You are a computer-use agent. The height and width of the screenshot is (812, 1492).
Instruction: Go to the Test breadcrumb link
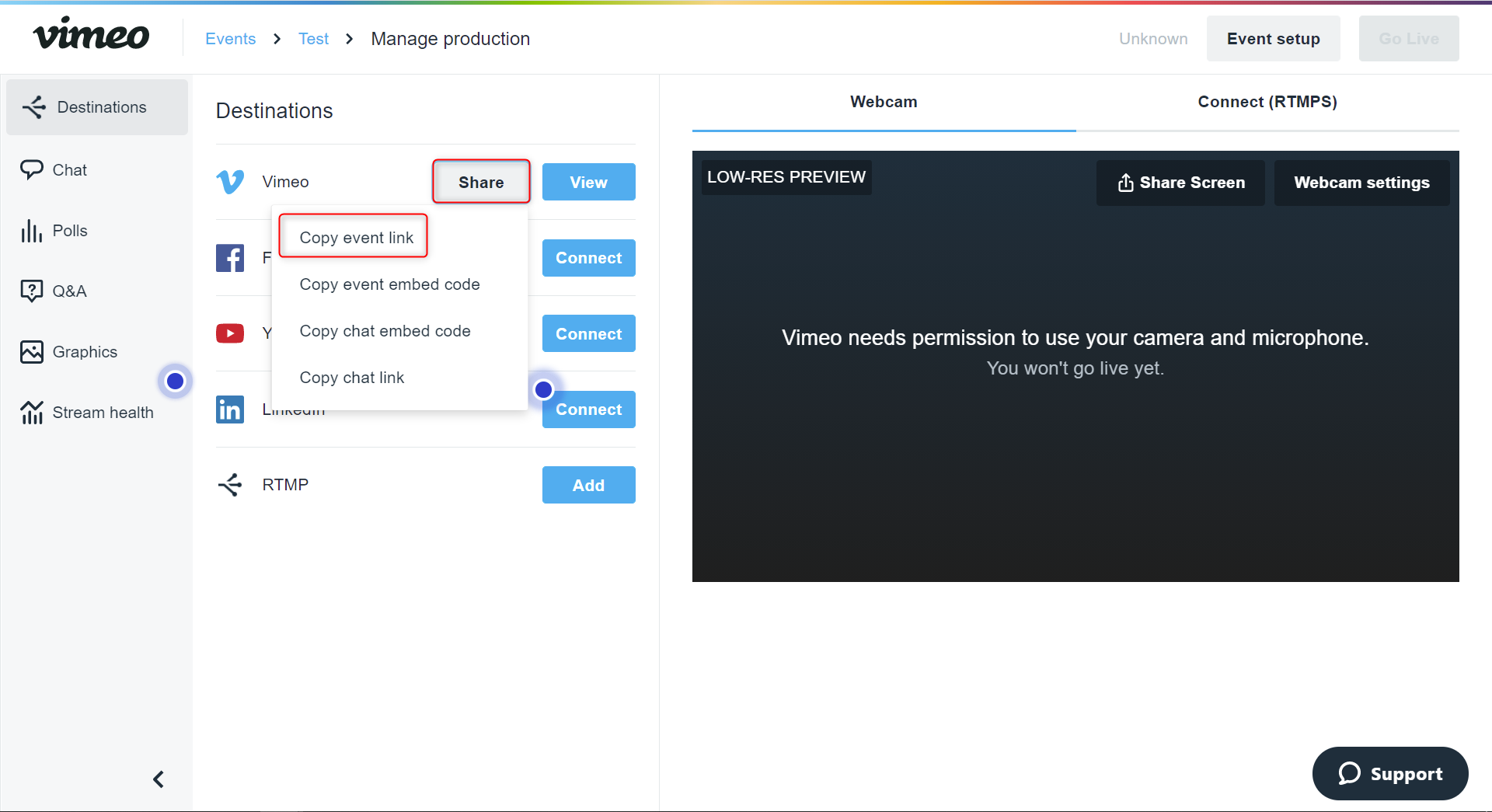(313, 39)
